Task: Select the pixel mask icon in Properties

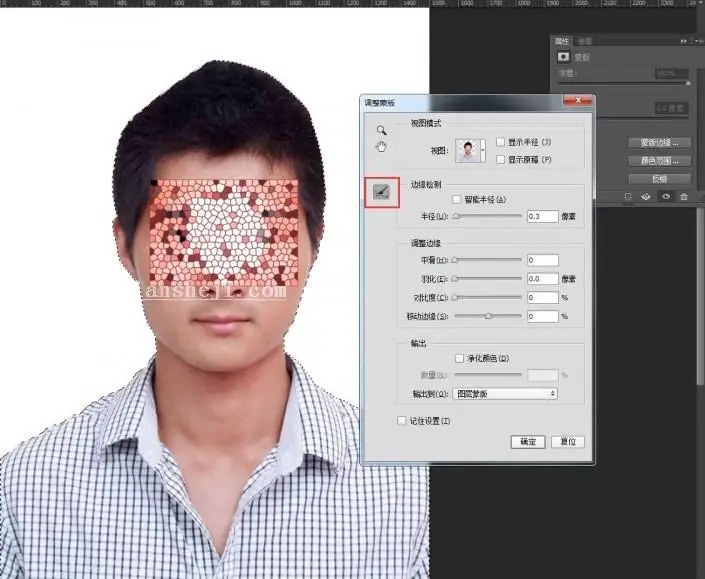Action: tap(563, 57)
